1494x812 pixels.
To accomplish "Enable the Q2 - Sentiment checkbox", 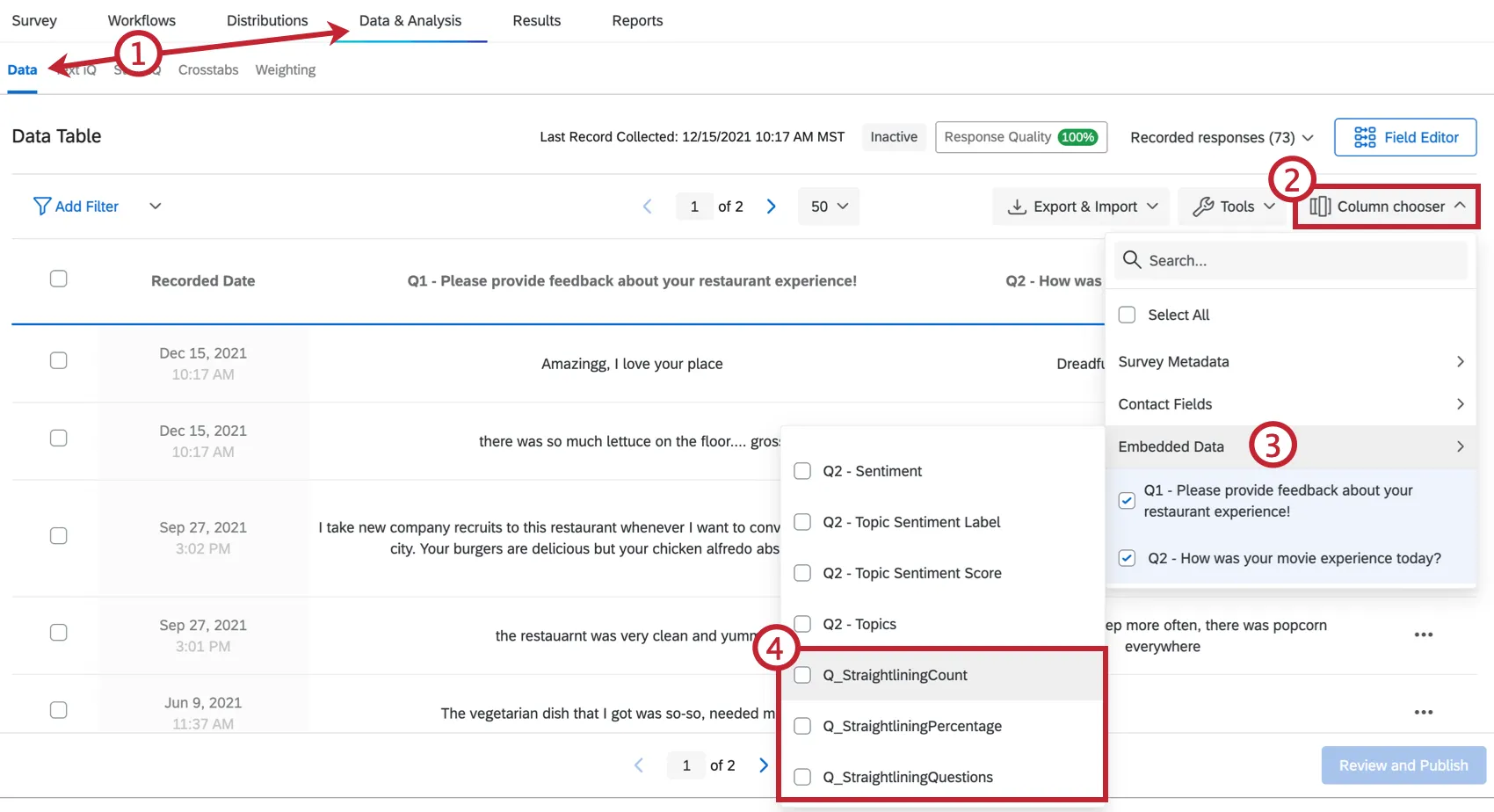I will pos(801,470).
